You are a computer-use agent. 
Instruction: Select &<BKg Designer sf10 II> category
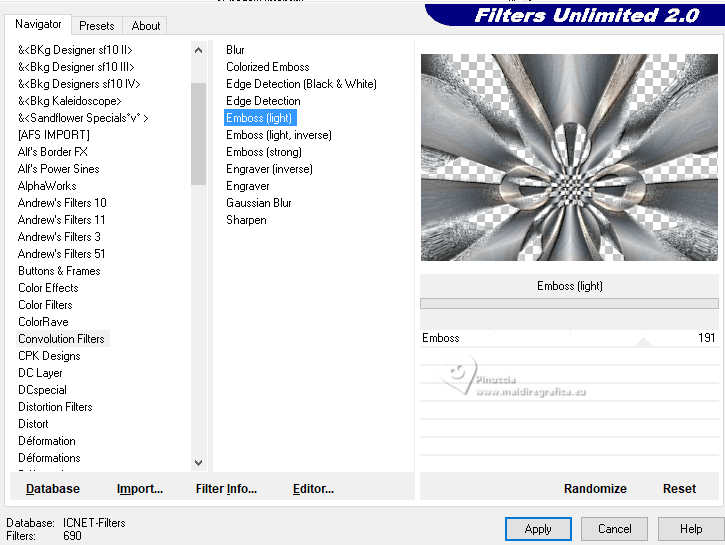[75, 50]
